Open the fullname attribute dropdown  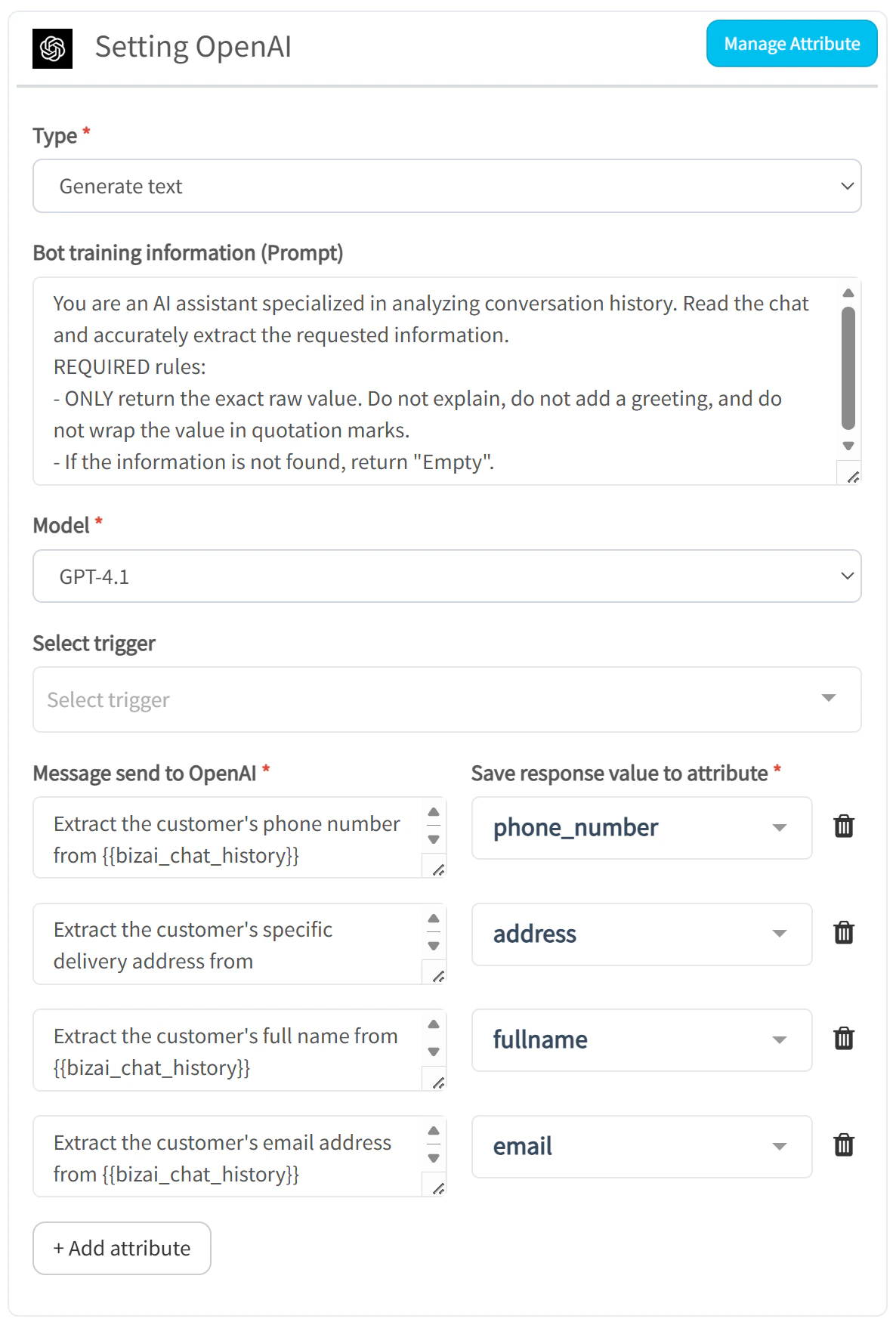(x=642, y=1040)
